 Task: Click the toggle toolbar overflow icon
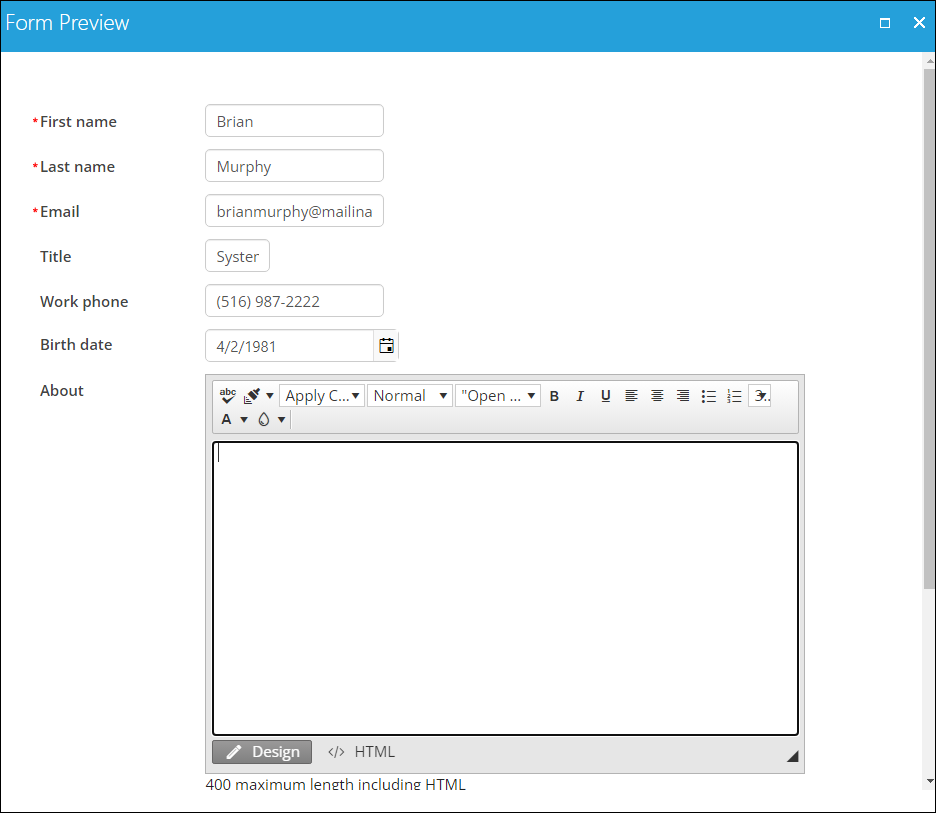pos(760,396)
